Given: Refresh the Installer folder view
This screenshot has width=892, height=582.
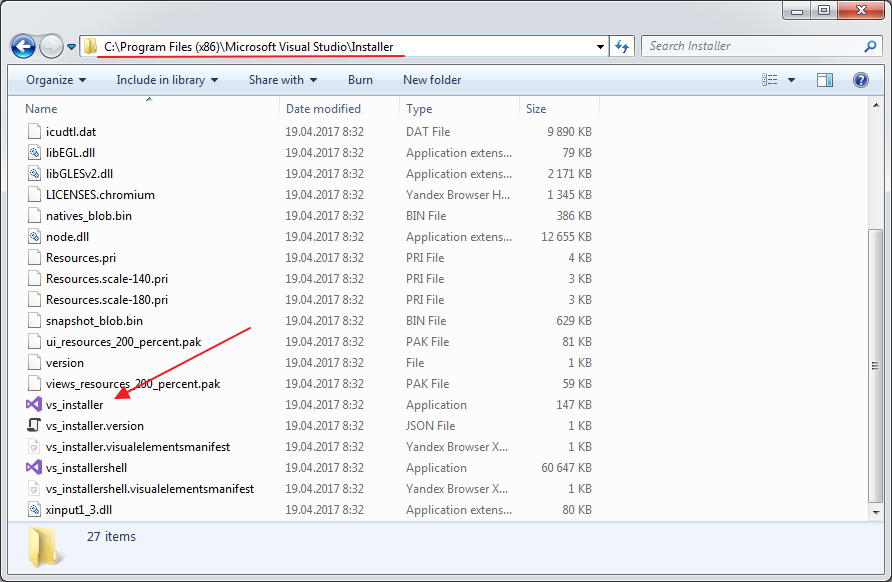Looking at the screenshot, I should 622,47.
